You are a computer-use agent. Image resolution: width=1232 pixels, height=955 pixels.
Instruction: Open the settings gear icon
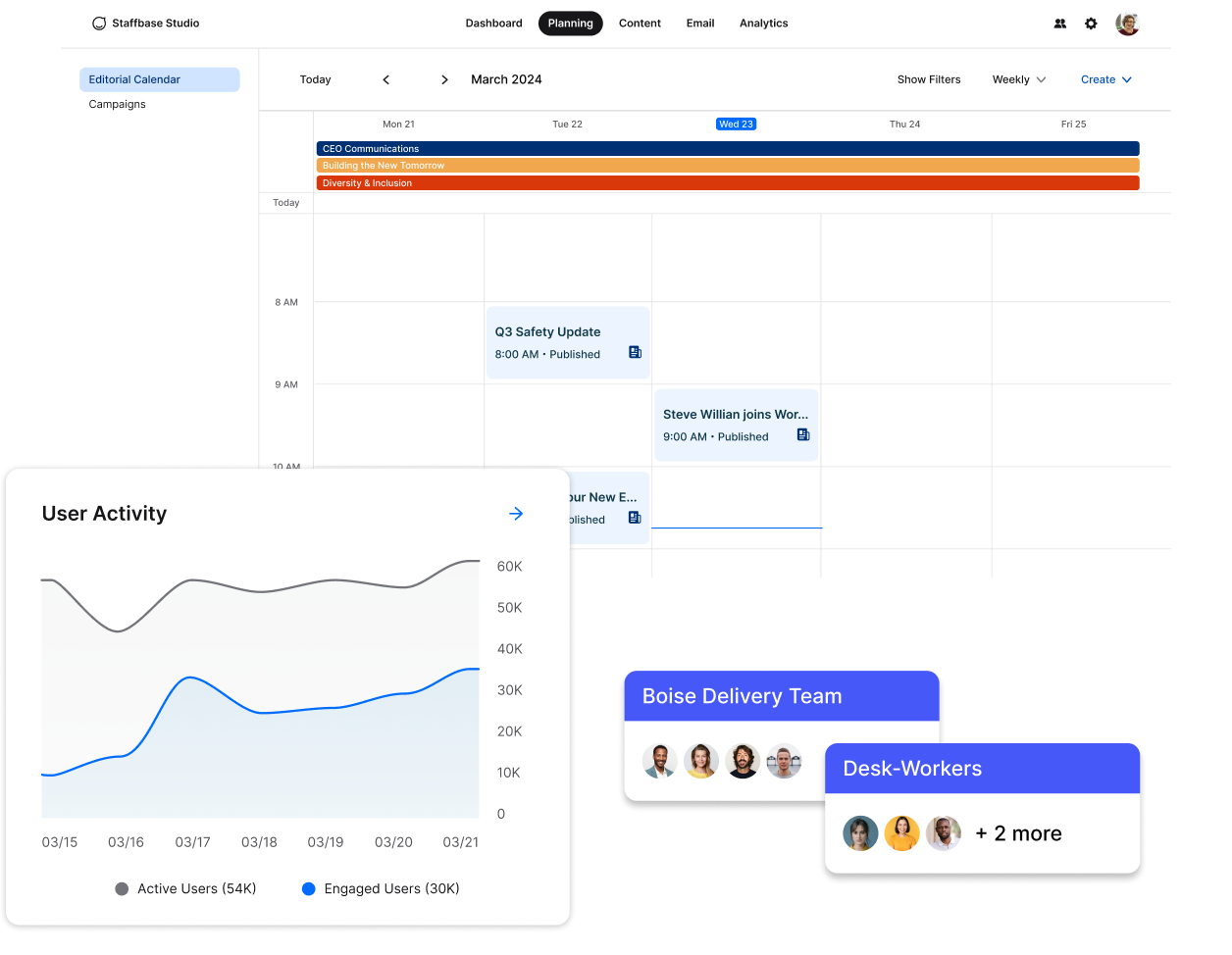[1091, 23]
